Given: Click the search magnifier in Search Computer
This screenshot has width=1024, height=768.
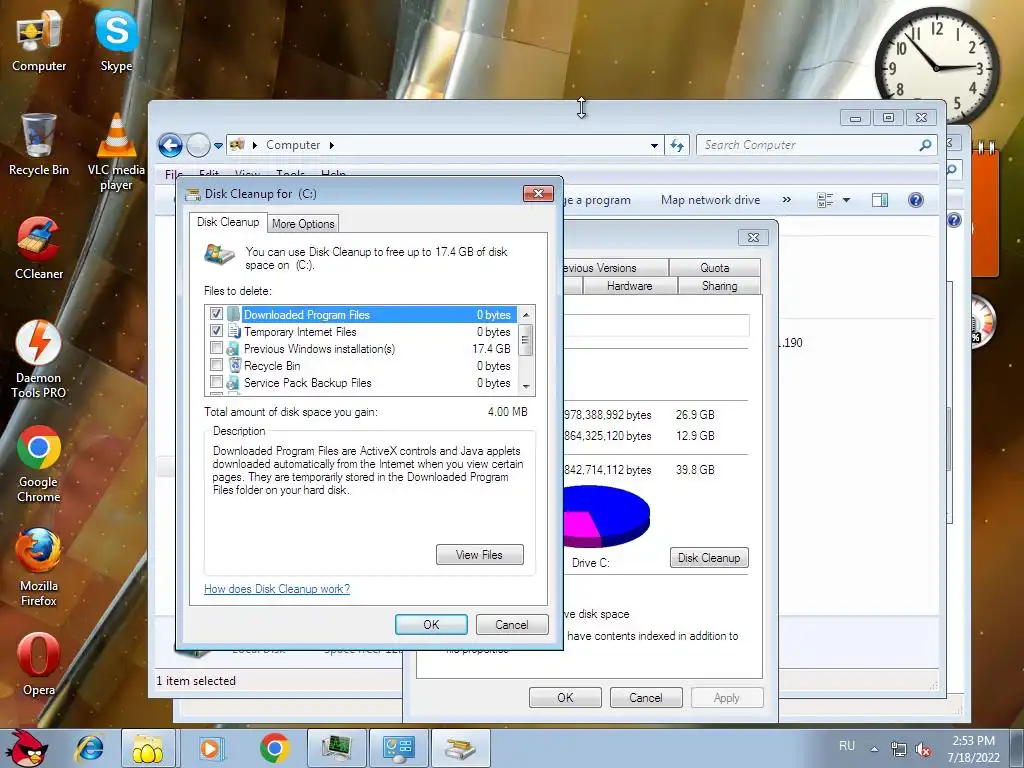Looking at the screenshot, I should coord(925,145).
